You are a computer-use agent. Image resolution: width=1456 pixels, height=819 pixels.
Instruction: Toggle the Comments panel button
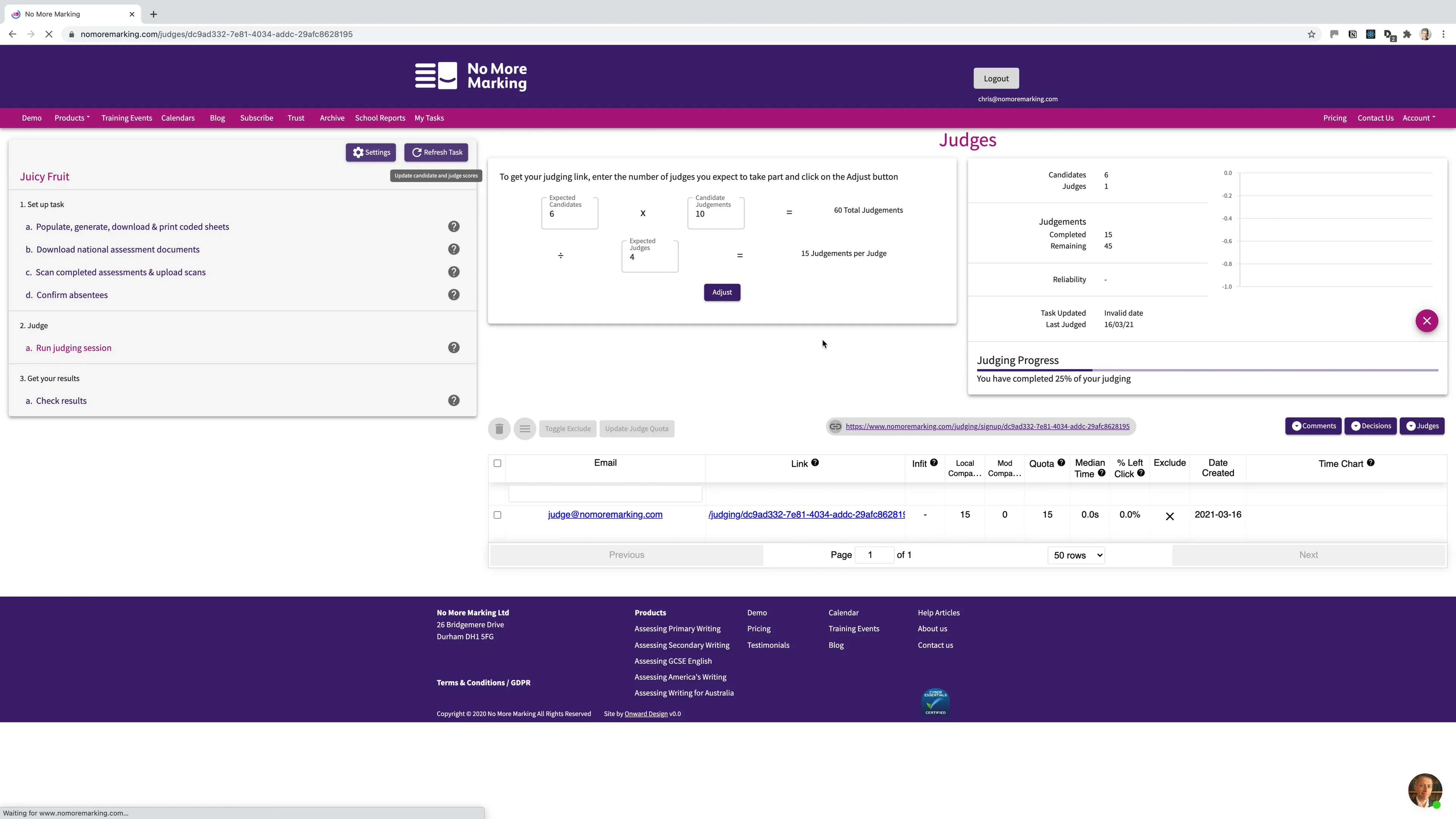tap(1313, 426)
